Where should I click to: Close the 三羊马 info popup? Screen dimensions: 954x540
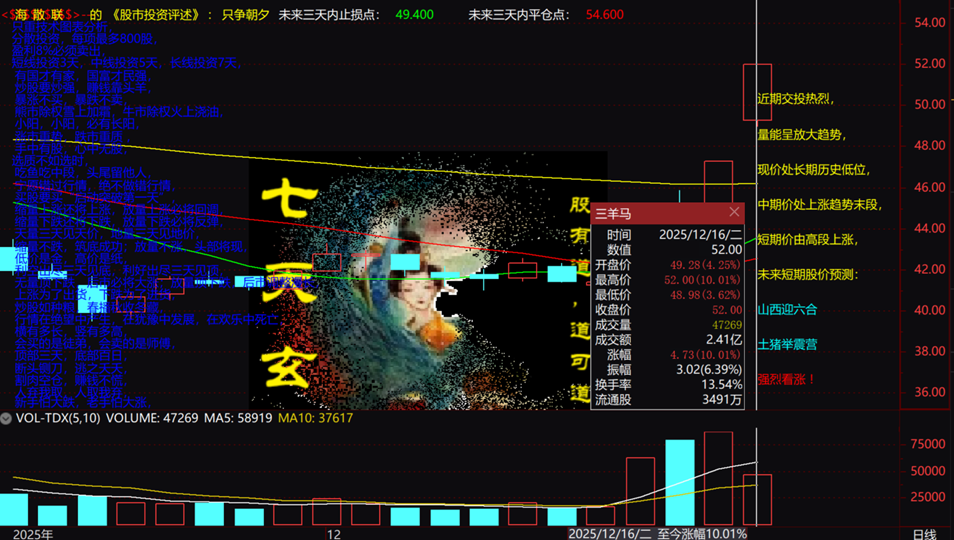[734, 212]
